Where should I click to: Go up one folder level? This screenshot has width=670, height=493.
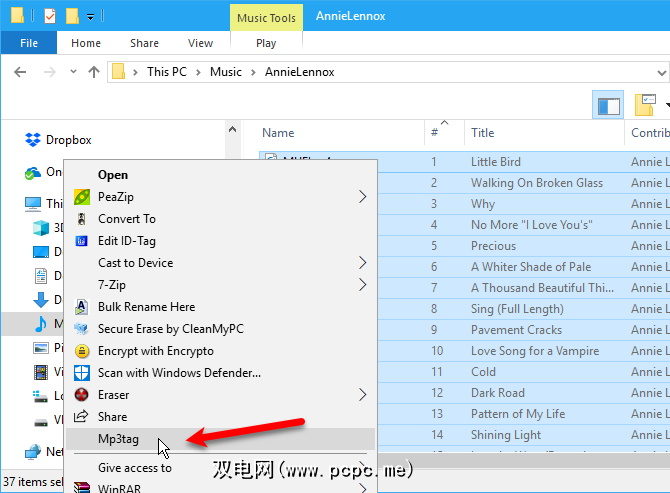point(94,72)
